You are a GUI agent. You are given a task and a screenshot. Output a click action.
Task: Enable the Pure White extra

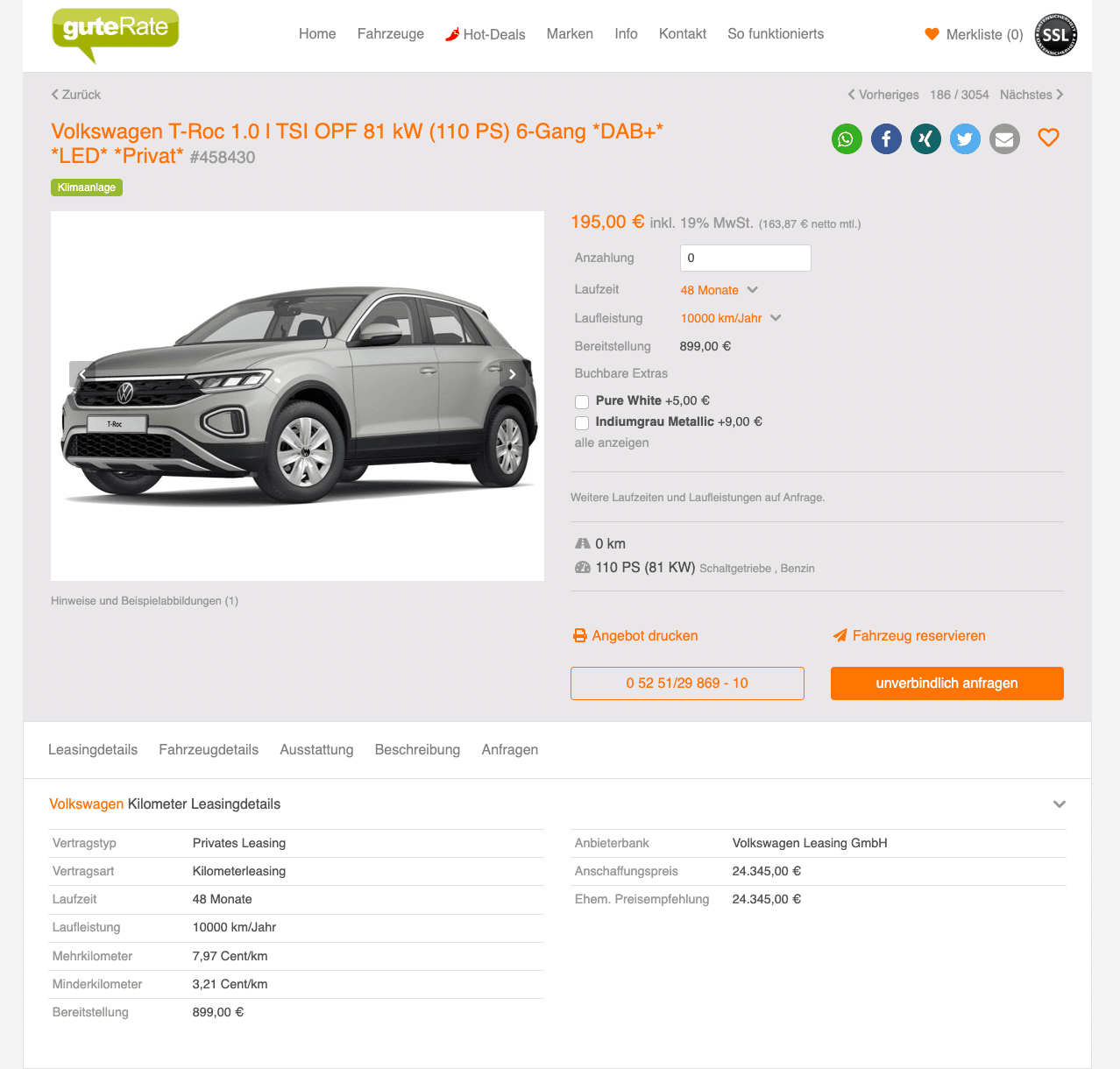point(582,401)
